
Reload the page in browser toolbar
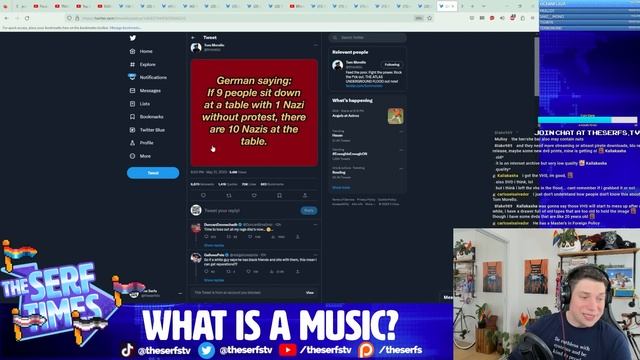[x=27, y=18]
